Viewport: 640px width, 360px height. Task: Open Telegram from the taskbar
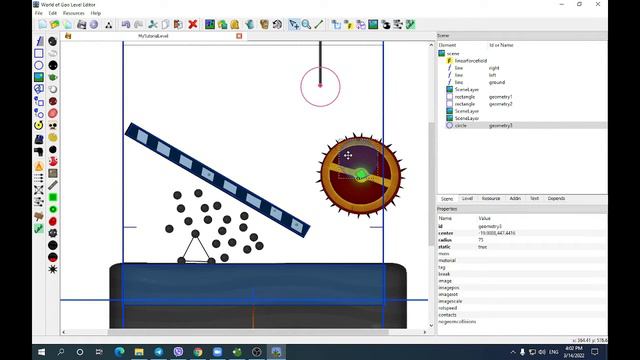point(158,352)
